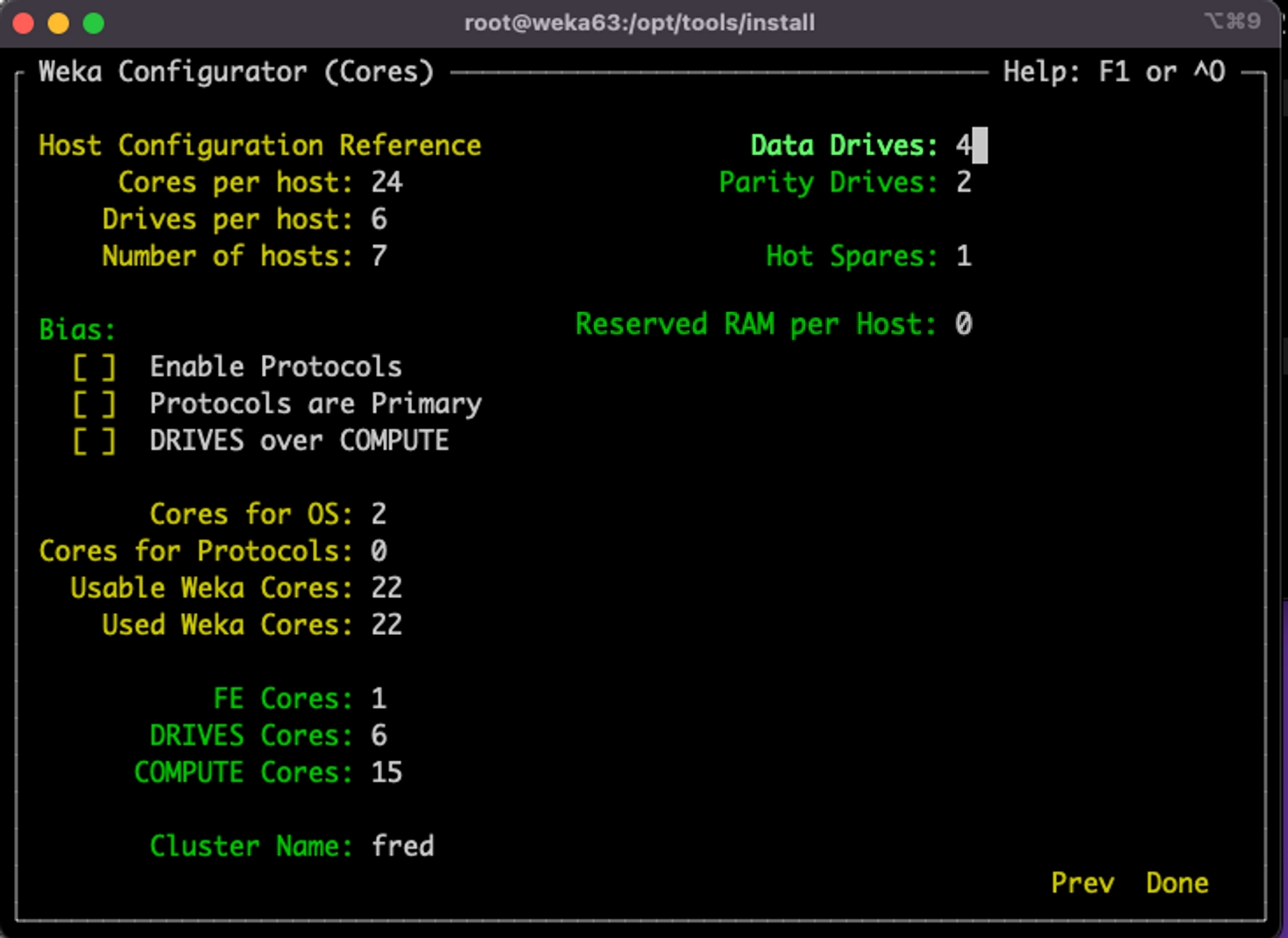Image resolution: width=1288 pixels, height=938 pixels.
Task: Click the Reserved RAM per Host value
Action: pos(964,324)
